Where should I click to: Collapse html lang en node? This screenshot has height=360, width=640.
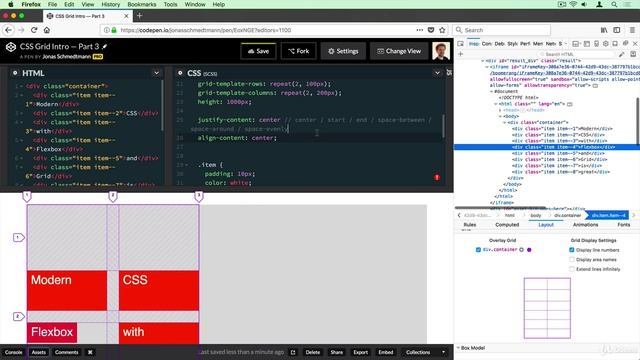[496, 104]
